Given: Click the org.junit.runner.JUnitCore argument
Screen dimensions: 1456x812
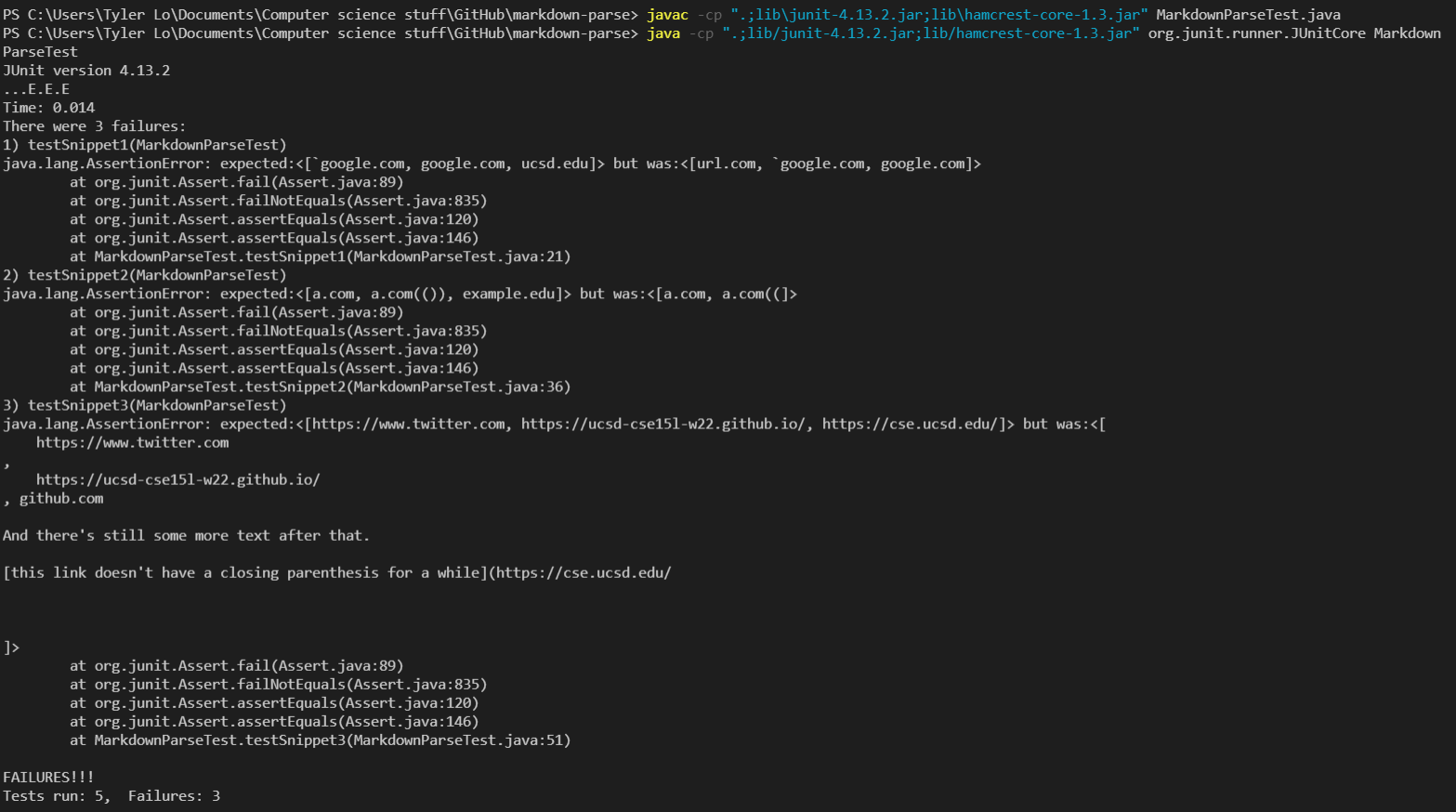Looking at the screenshot, I should (x=1257, y=33).
